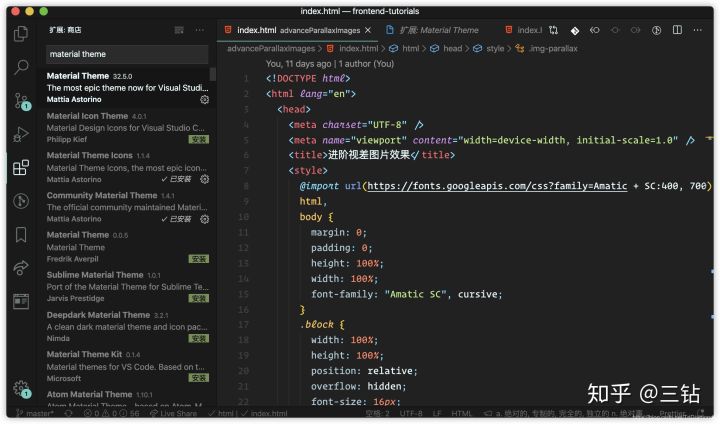Click the sync changes icon in the status bar
This screenshot has width=720, height=424.
coord(68,413)
